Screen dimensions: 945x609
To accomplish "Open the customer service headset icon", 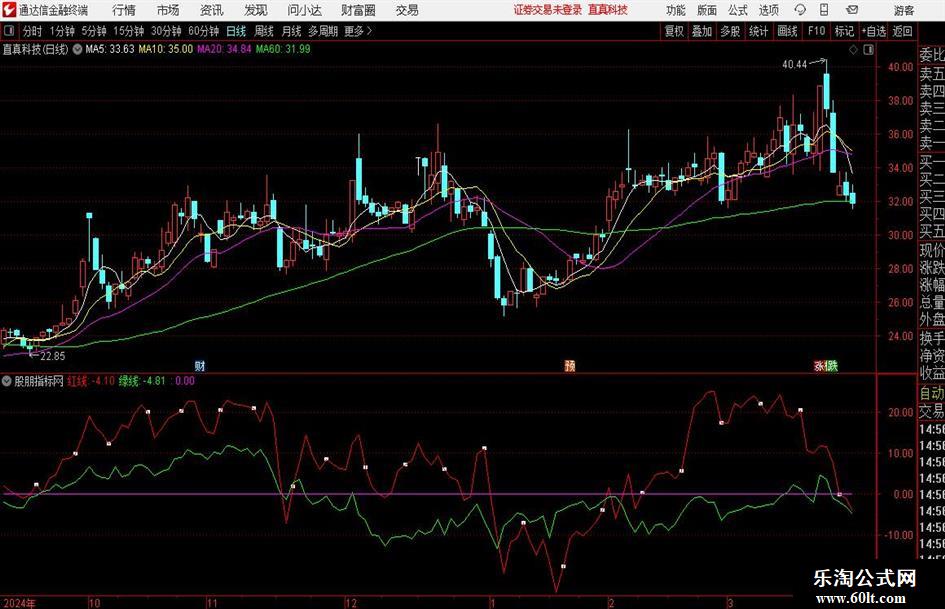I will coord(800,10).
